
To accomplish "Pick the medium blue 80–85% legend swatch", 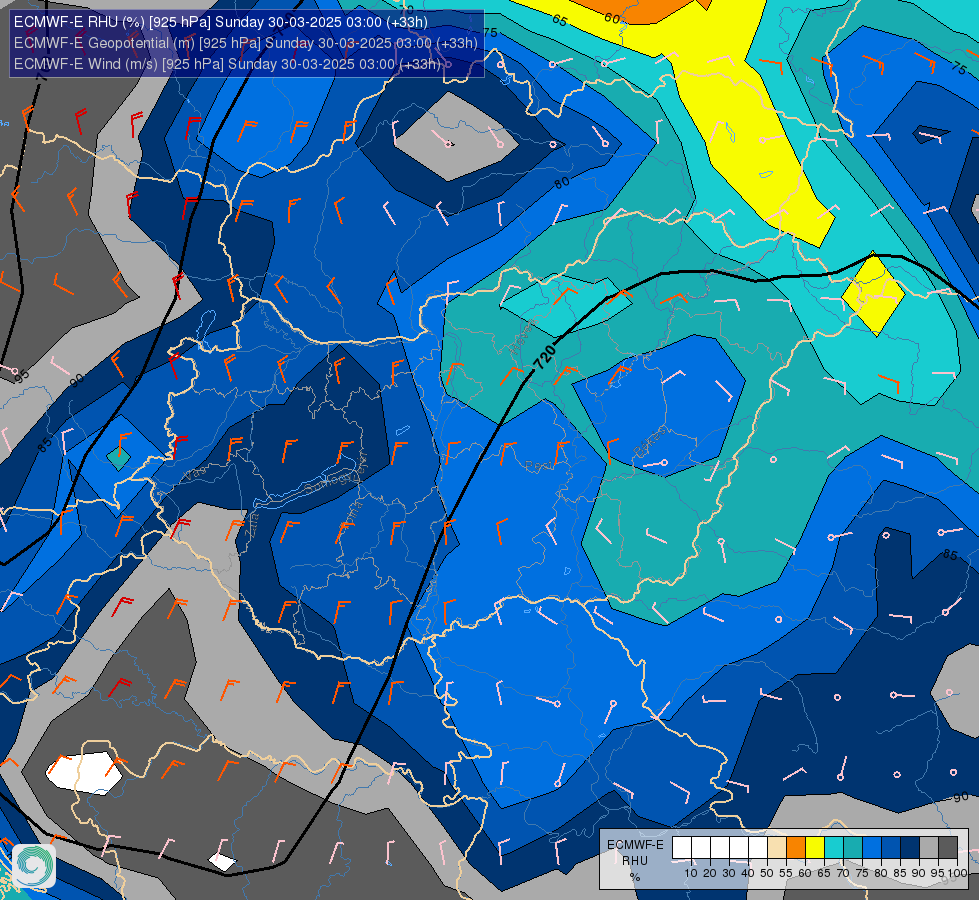I will pos(891,848).
